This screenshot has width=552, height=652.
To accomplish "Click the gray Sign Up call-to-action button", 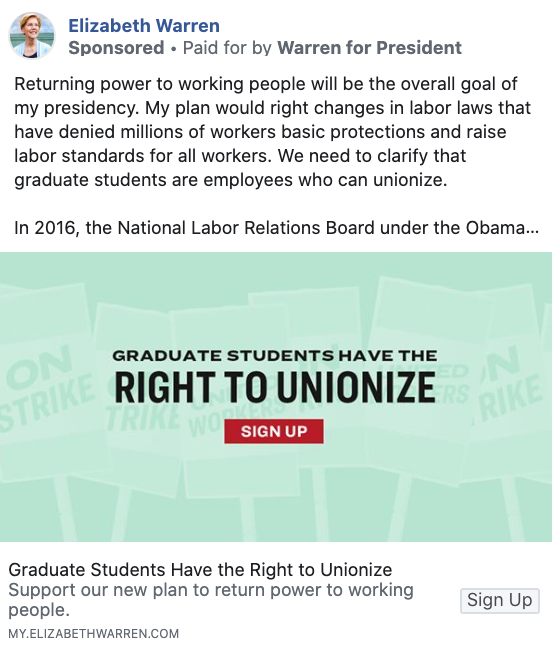I will pyautogui.click(x=500, y=600).
